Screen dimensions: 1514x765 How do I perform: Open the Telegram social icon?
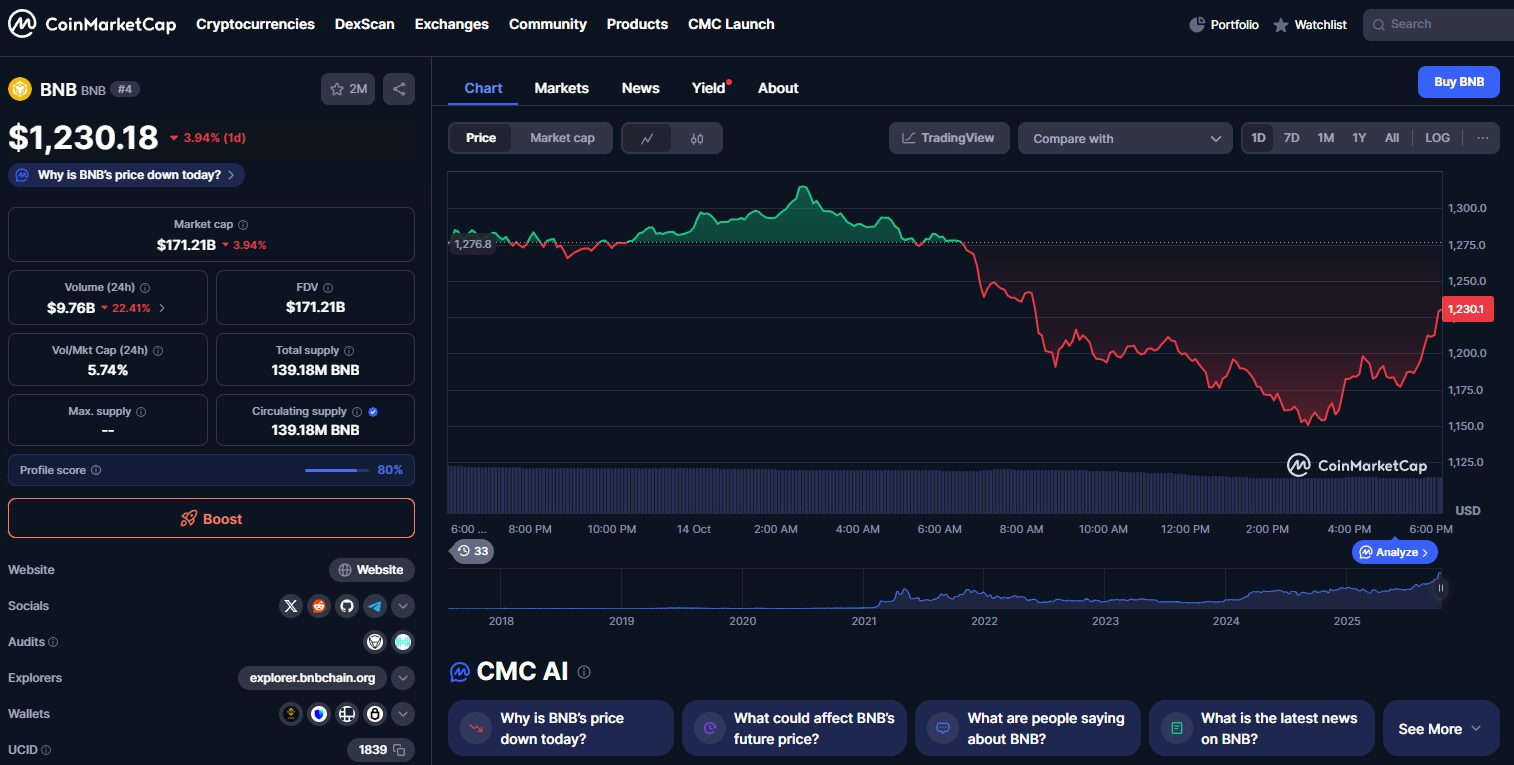pyautogui.click(x=375, y=606)
